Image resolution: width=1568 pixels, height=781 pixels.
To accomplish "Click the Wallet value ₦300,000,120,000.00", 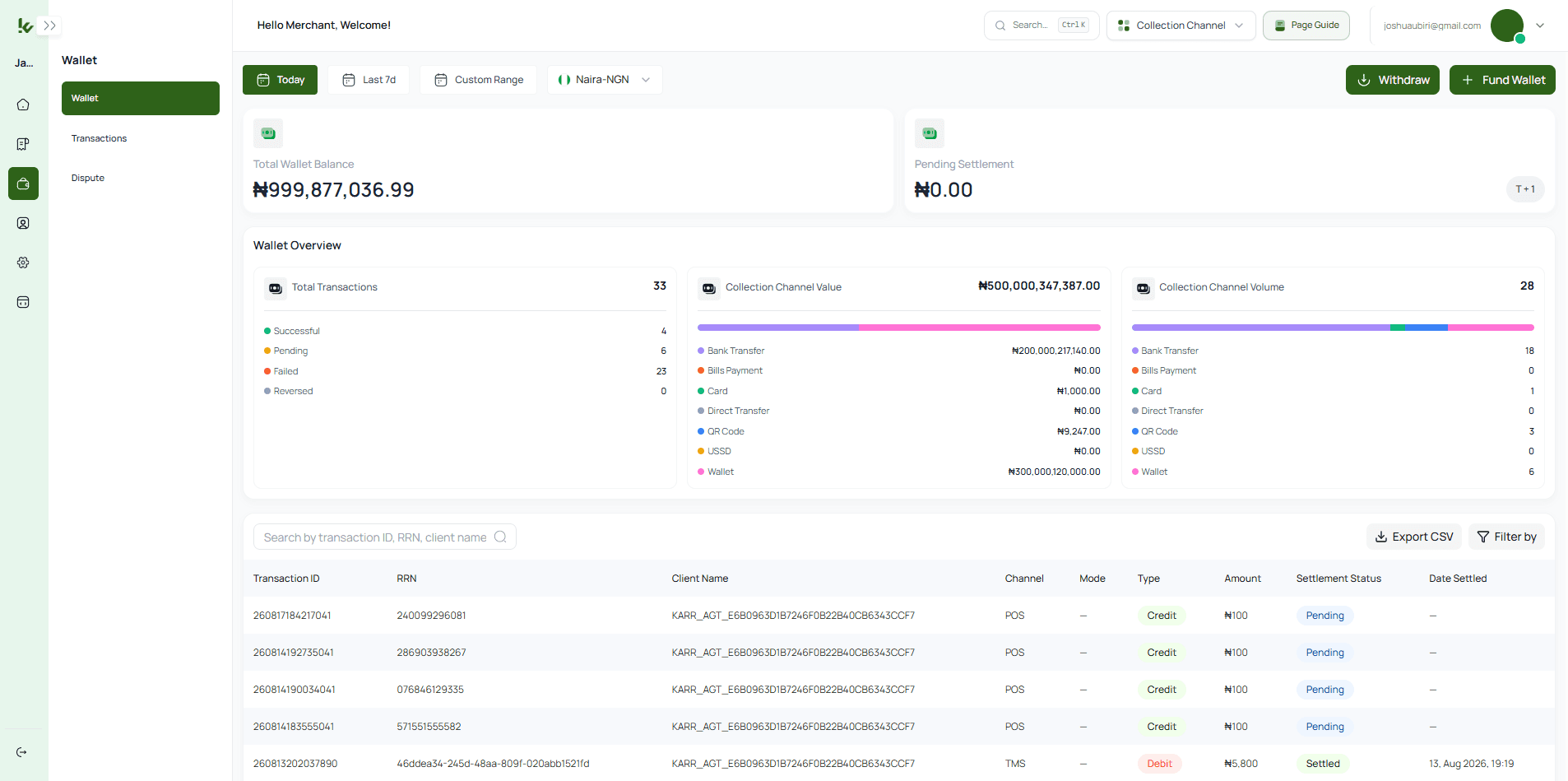I will tap(1054, 472).
